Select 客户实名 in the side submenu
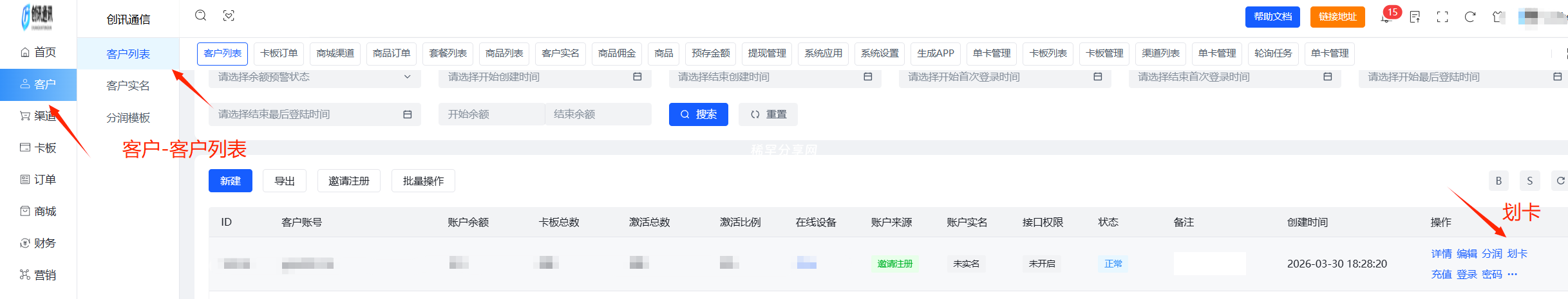The width and height of the screenshot is (1568, 299). point(128,86)
